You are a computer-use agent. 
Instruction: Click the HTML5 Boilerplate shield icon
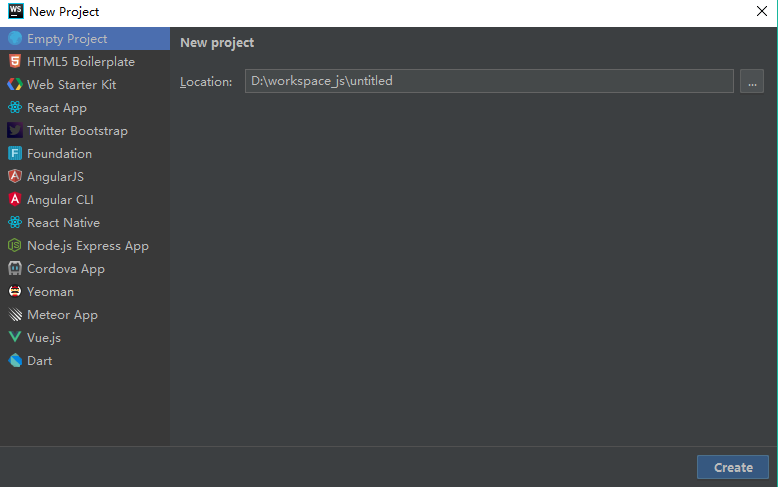pyautogui.click(x=15, y=62)
